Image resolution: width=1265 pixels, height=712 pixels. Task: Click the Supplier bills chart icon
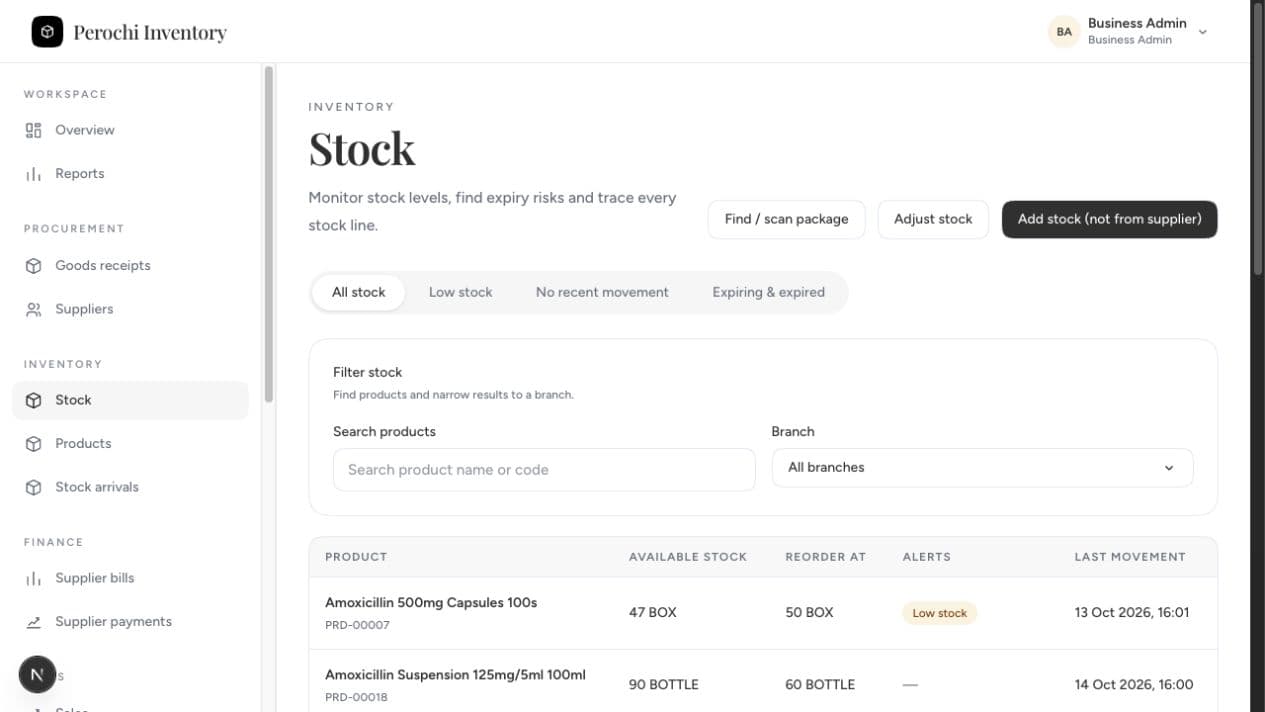[x=34, y=578]
